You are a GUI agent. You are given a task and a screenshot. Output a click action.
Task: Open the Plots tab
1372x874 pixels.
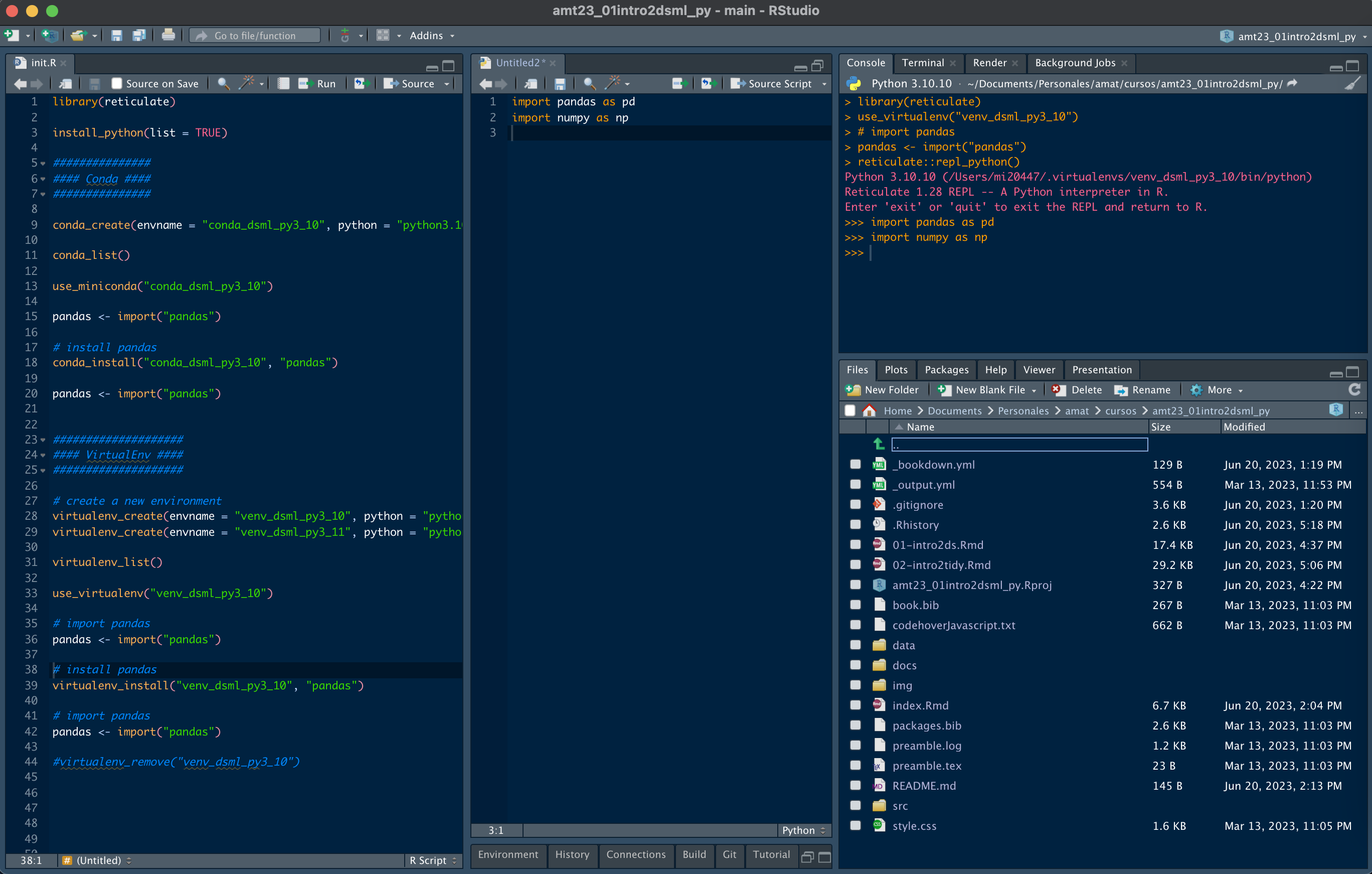896,369
